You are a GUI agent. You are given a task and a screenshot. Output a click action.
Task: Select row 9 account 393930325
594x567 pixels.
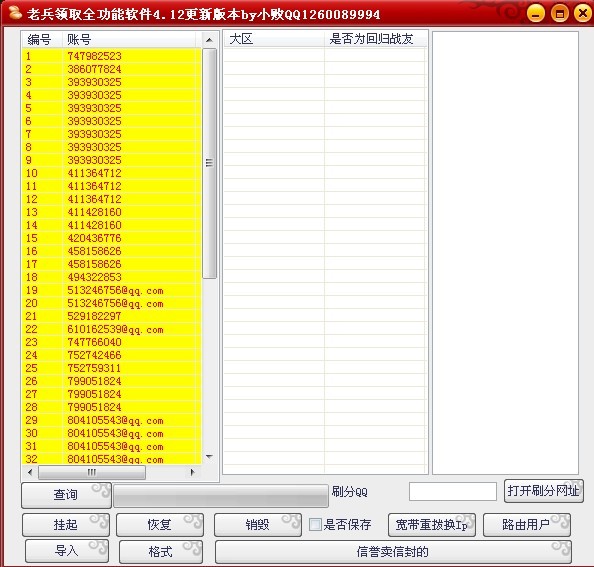pyautogui.click(x=112, y=160)
